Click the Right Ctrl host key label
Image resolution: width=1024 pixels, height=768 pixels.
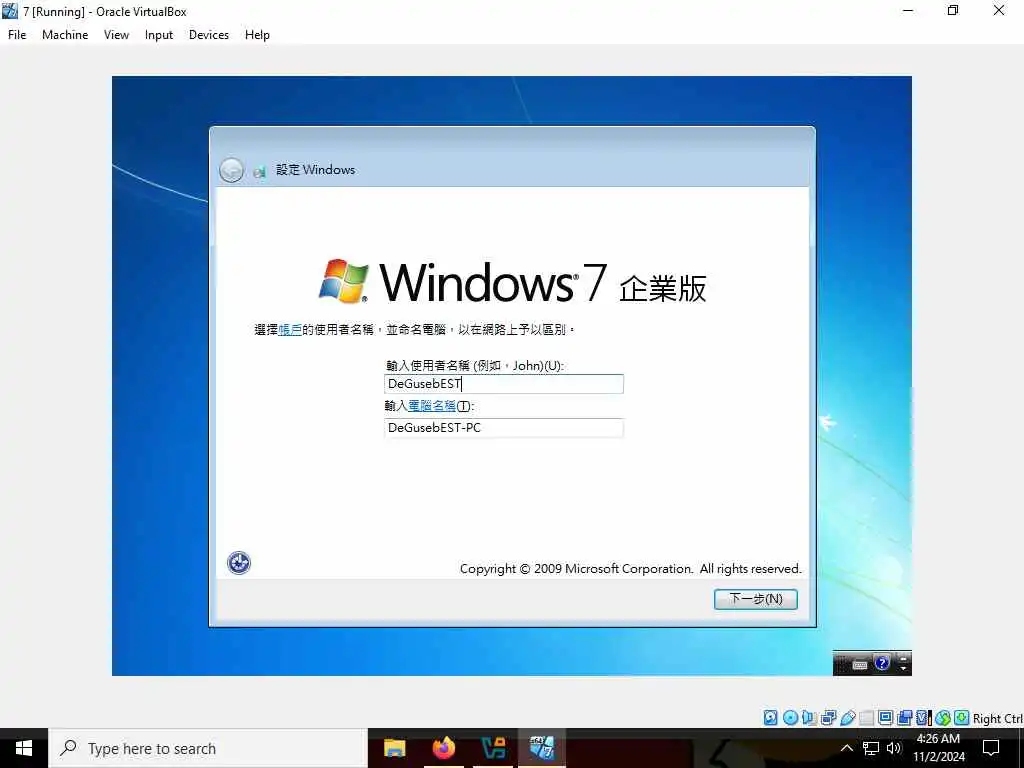point(998,718)
